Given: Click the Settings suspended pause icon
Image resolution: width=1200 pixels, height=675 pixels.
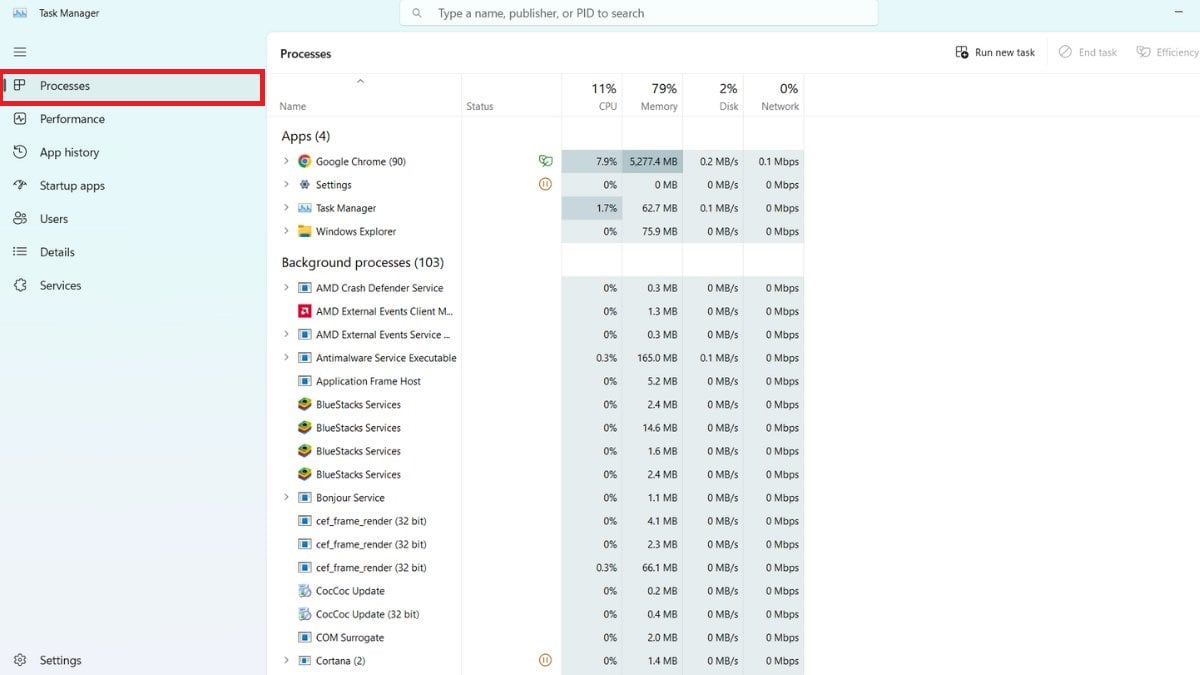Looking at the screenshot, I should coord(545,184).
